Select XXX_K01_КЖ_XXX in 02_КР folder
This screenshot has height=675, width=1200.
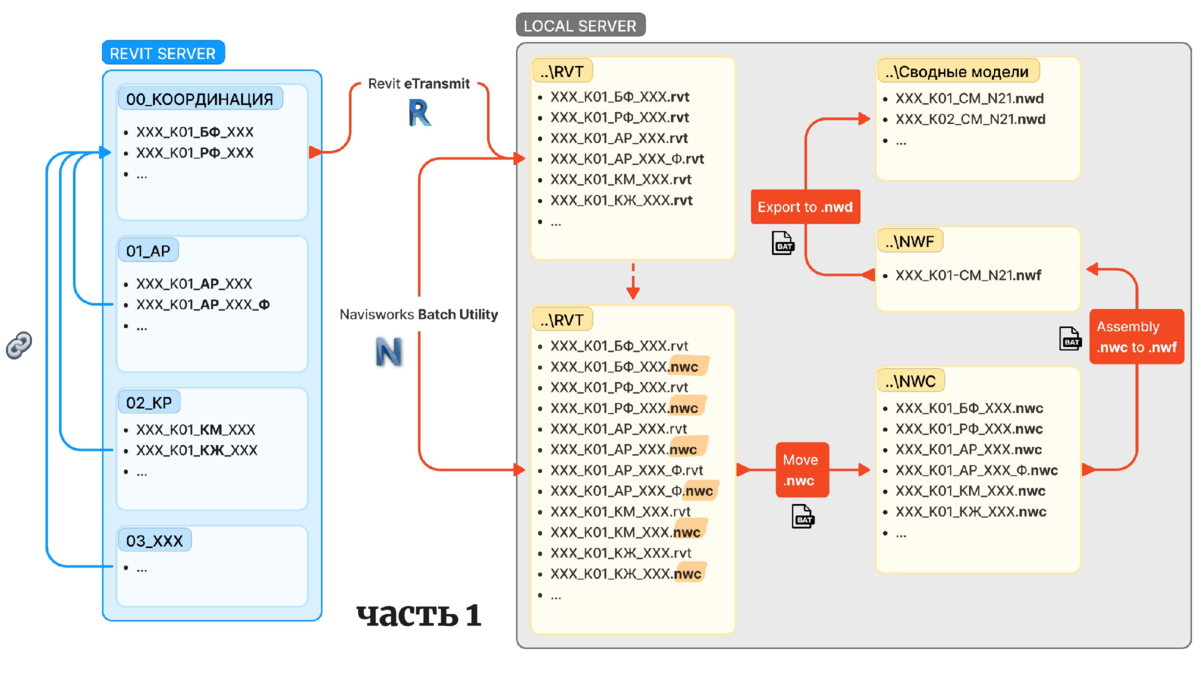[x=197, y=451]
